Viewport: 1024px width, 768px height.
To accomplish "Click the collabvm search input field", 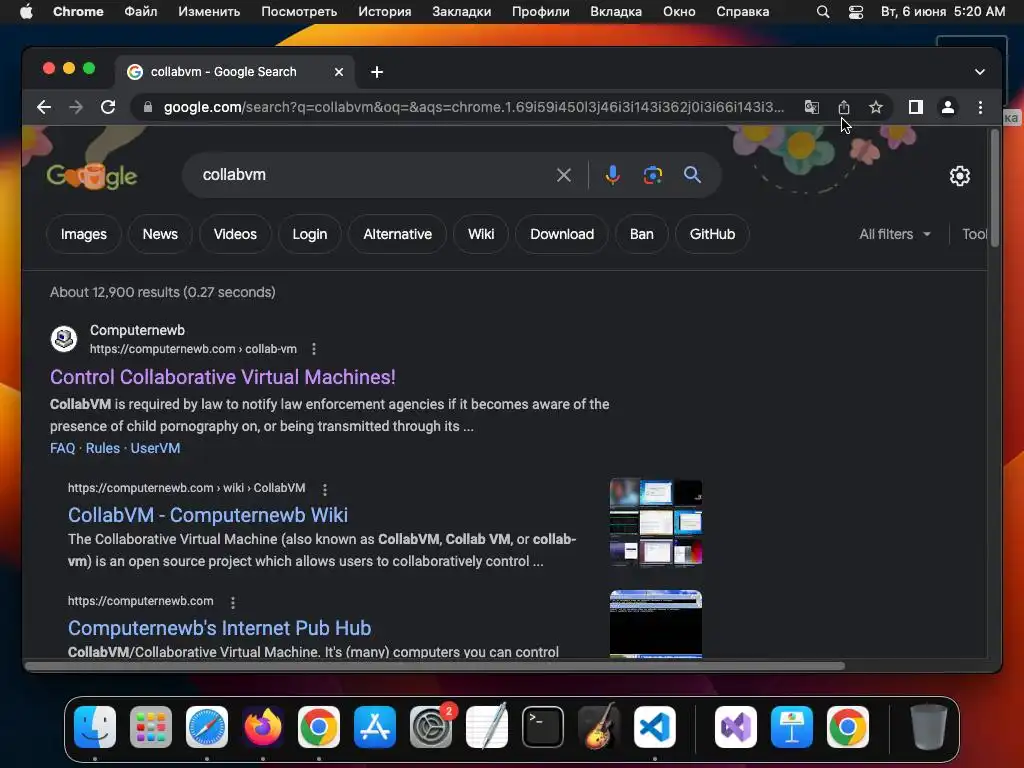I will pyautogui.click(x=372, y=175).
